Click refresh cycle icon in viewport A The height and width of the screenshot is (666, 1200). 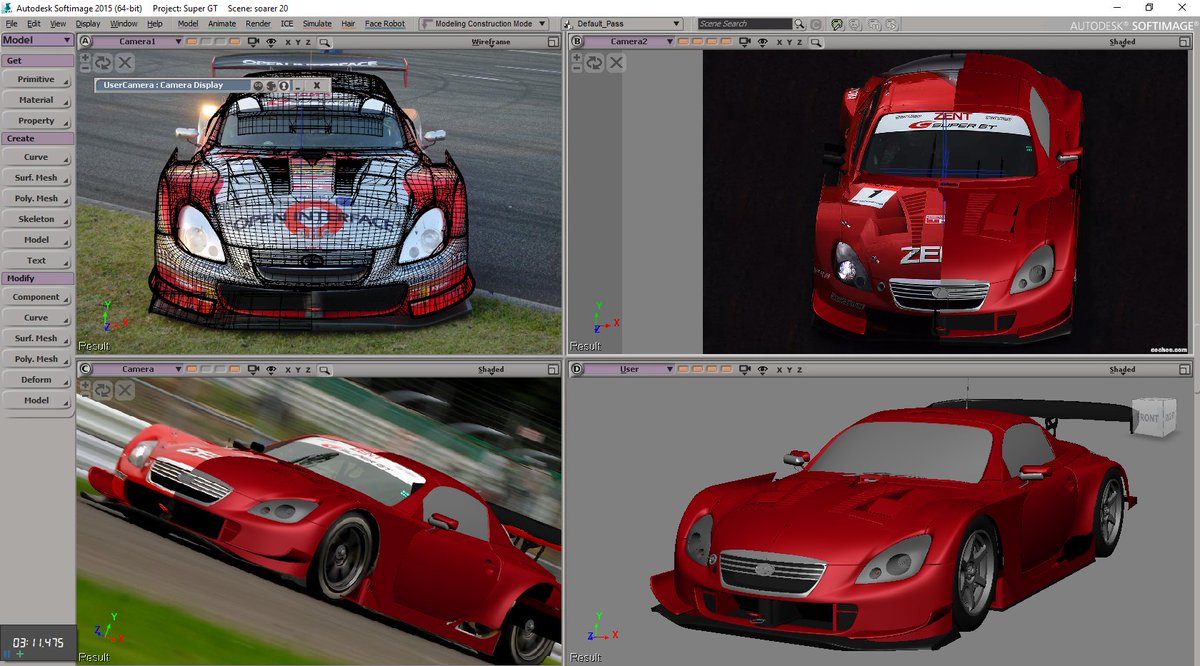click(103, 63)
